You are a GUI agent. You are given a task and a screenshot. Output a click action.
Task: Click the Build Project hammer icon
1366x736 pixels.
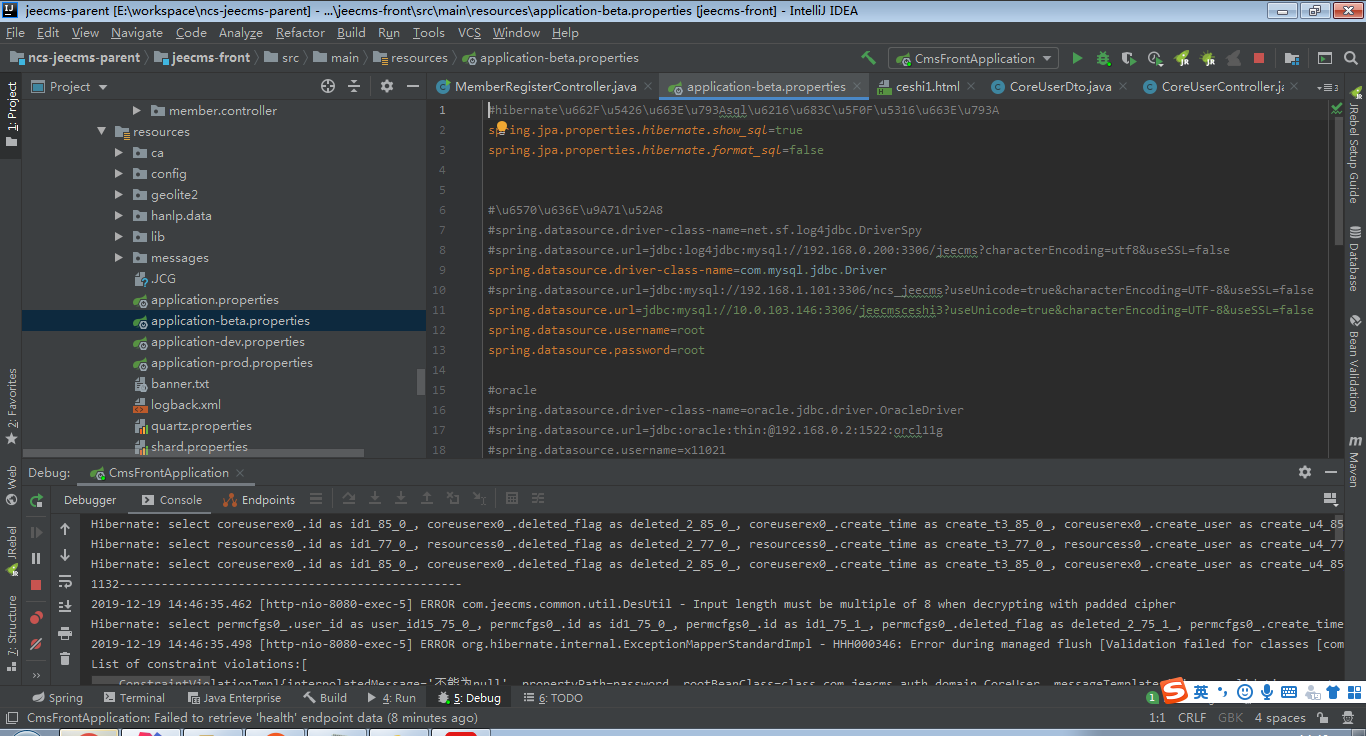[868, 58]
